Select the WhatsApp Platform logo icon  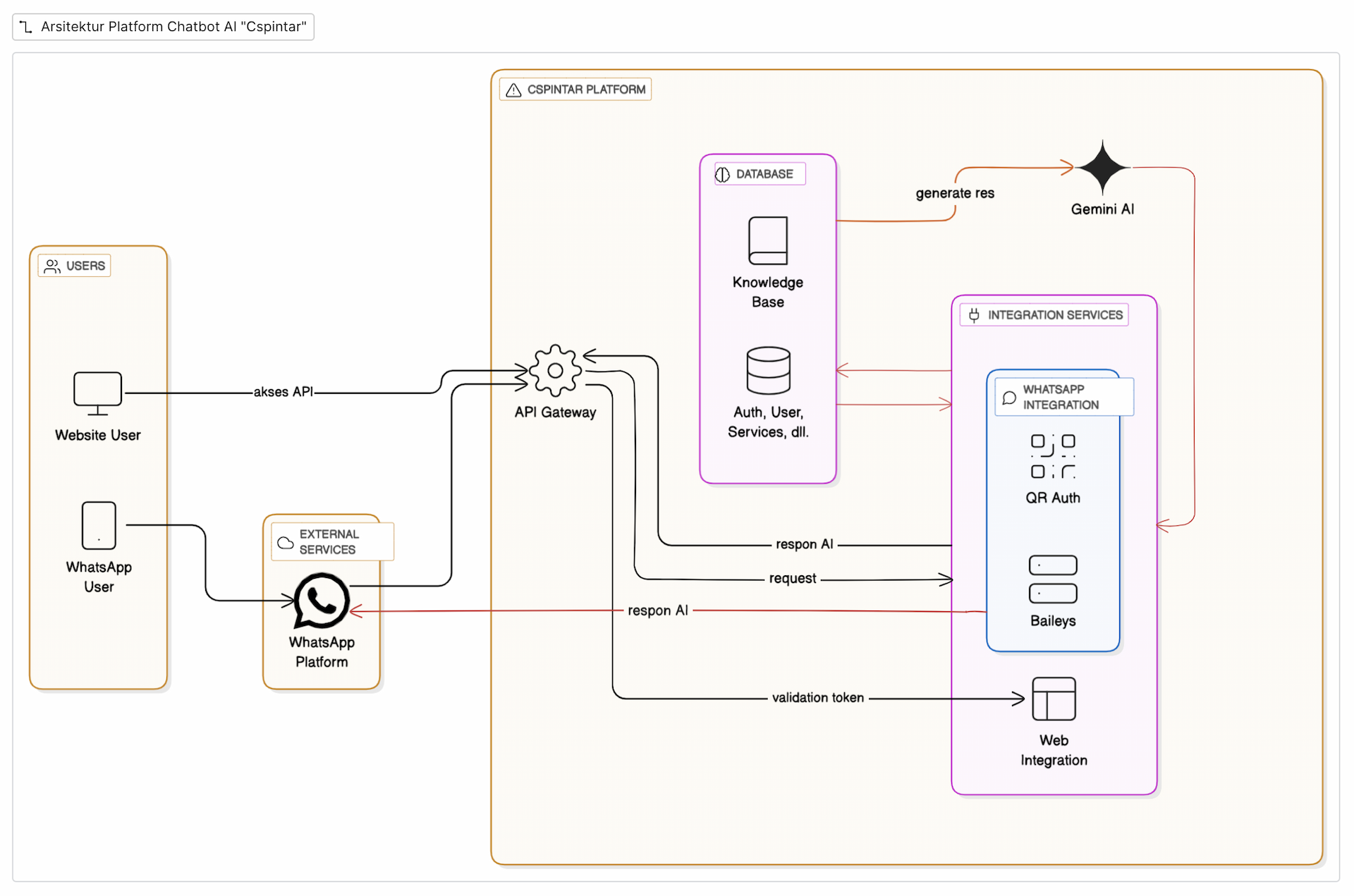(x=322, y=600)
